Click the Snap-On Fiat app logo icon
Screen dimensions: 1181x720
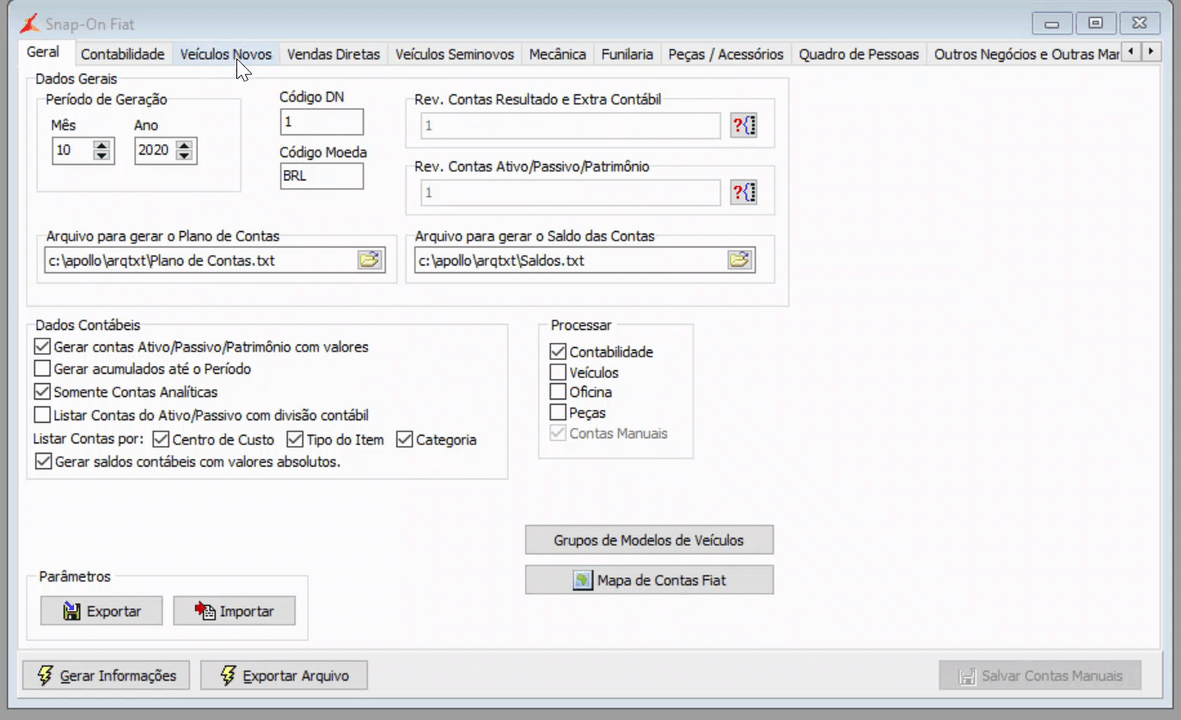[x=29, y=23]
